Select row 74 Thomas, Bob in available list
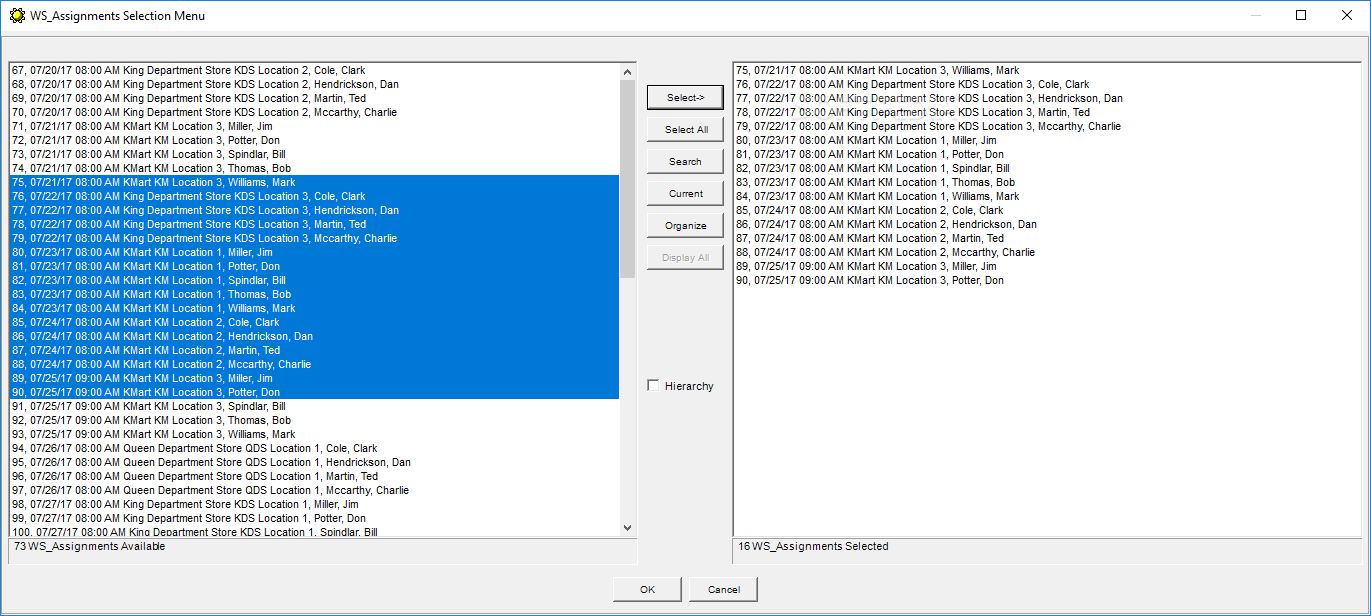The height and width of the screenshot is (616, 1371). pos(314,168)
